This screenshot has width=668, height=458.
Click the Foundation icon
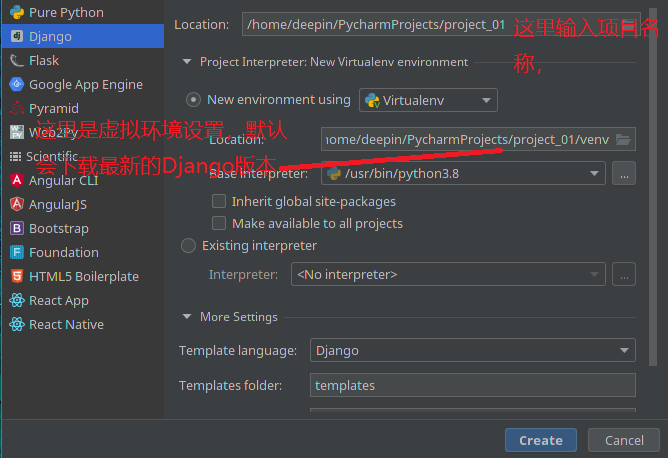[17, 252]
